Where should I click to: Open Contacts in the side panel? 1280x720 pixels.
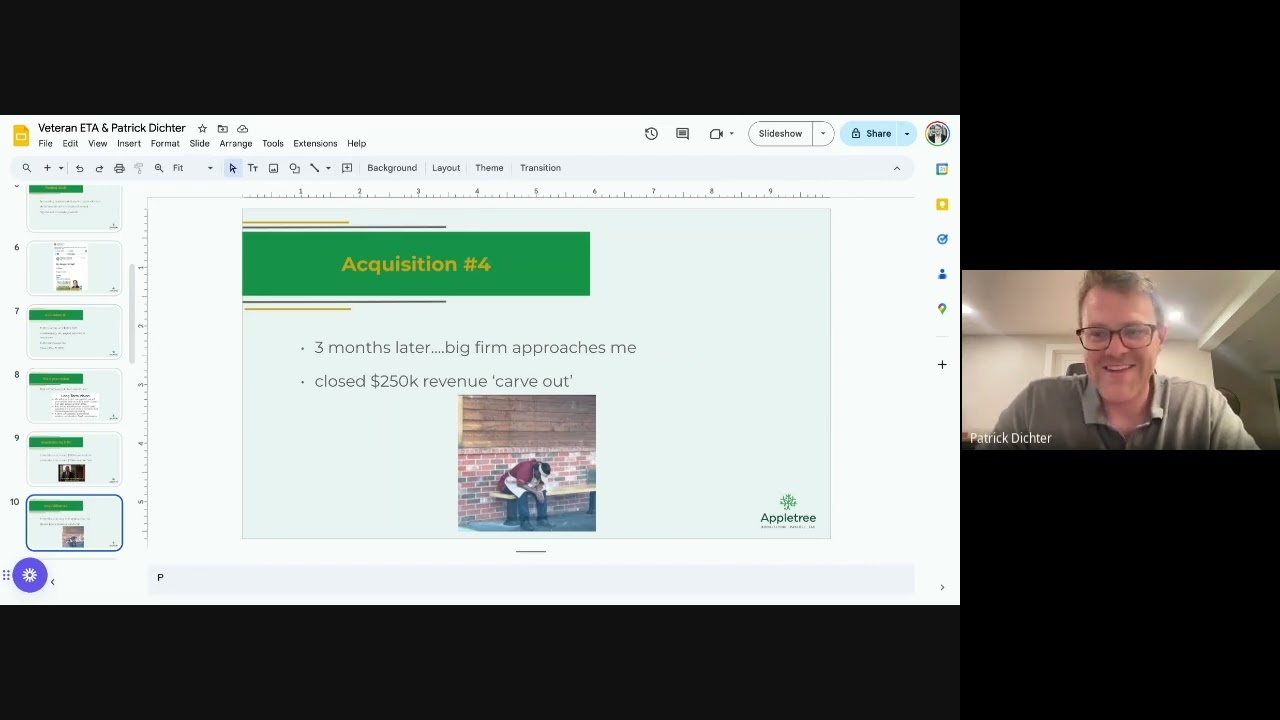click(942, 274)
